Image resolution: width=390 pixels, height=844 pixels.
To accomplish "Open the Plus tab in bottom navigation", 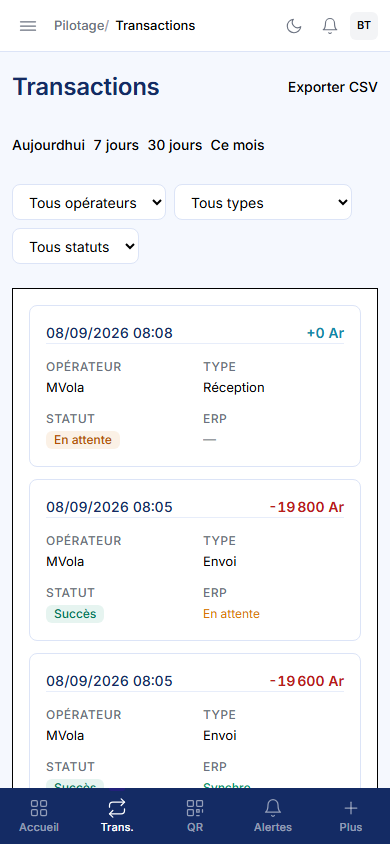I will point(351,816).
